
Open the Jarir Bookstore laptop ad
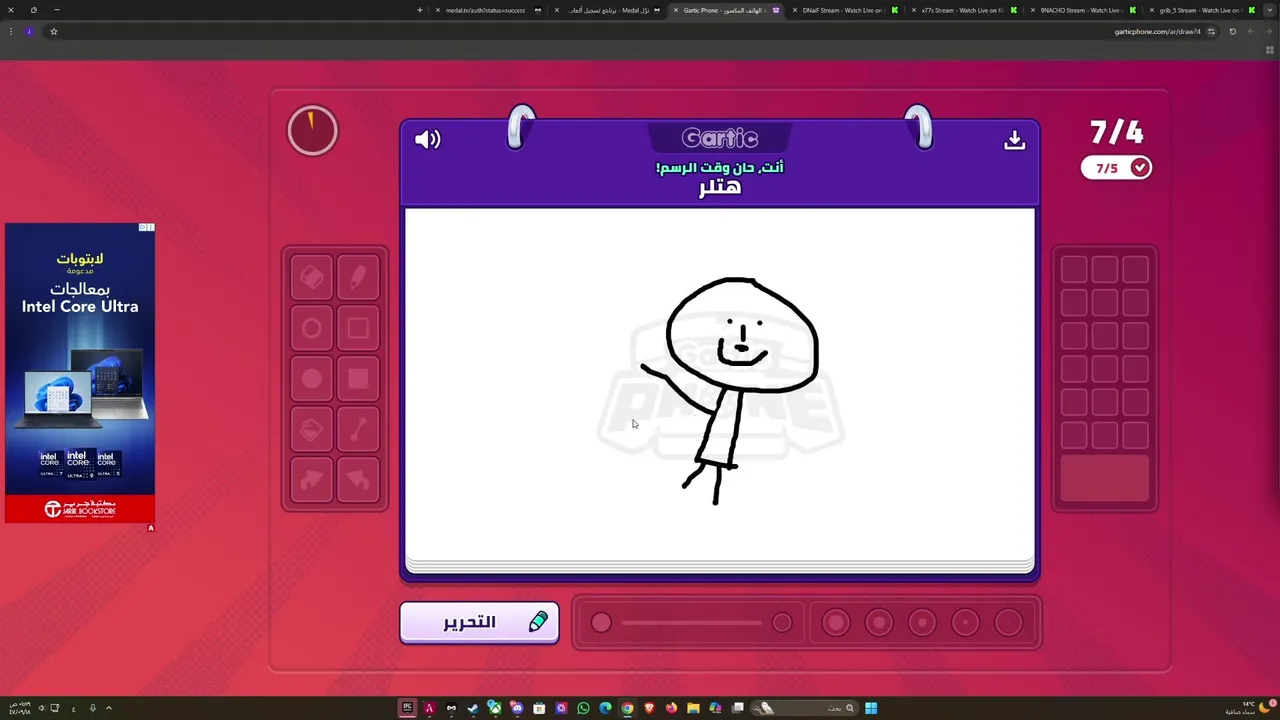tap(80, 372)
